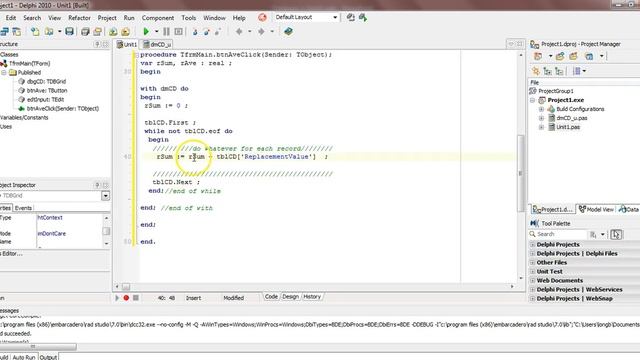The width and height of the screenshot is (640, 360).
Task: Expand the Build Configurations node
Action: pos(542,109)
